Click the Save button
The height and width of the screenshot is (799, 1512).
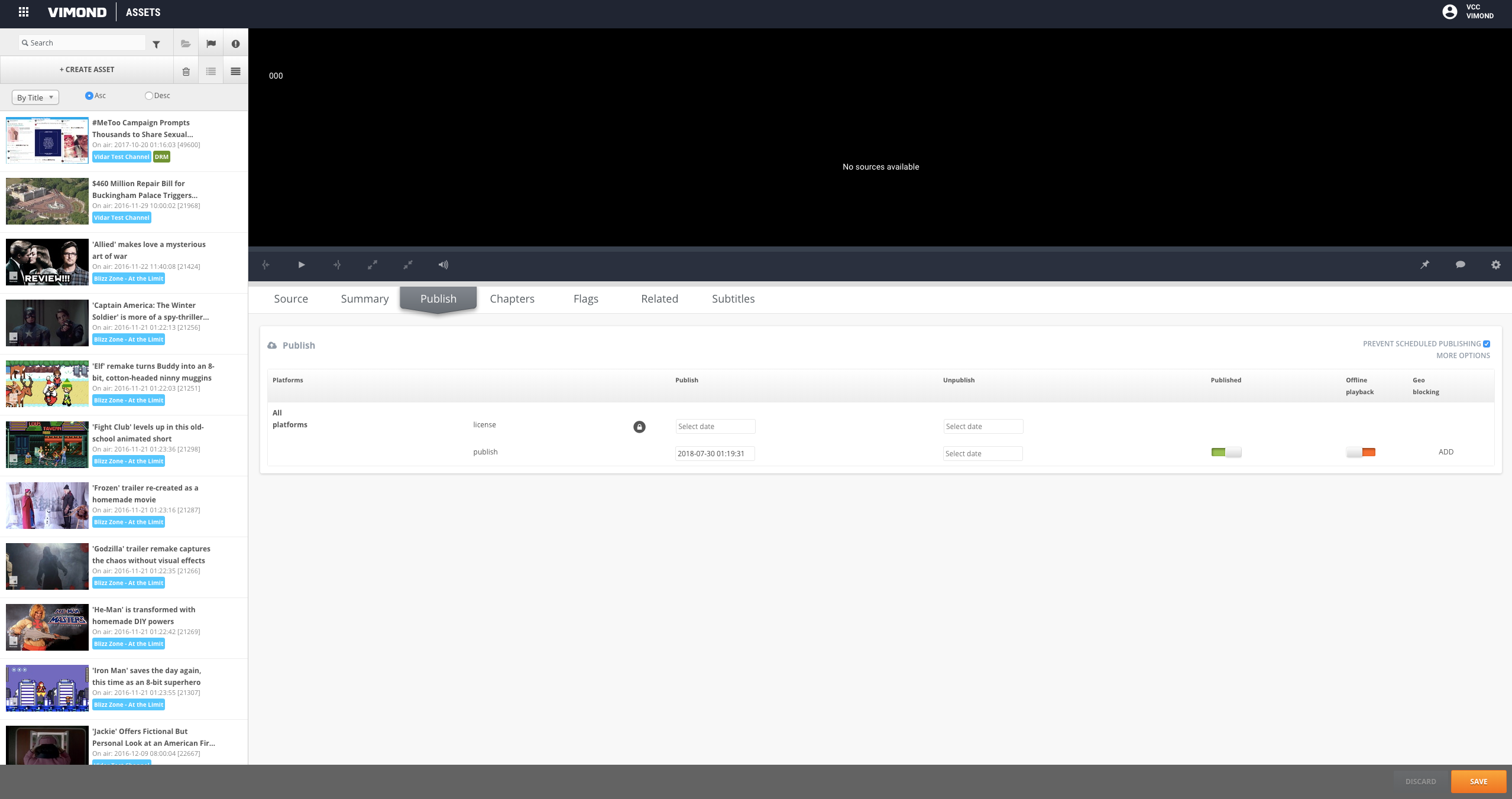[1478, 781]
